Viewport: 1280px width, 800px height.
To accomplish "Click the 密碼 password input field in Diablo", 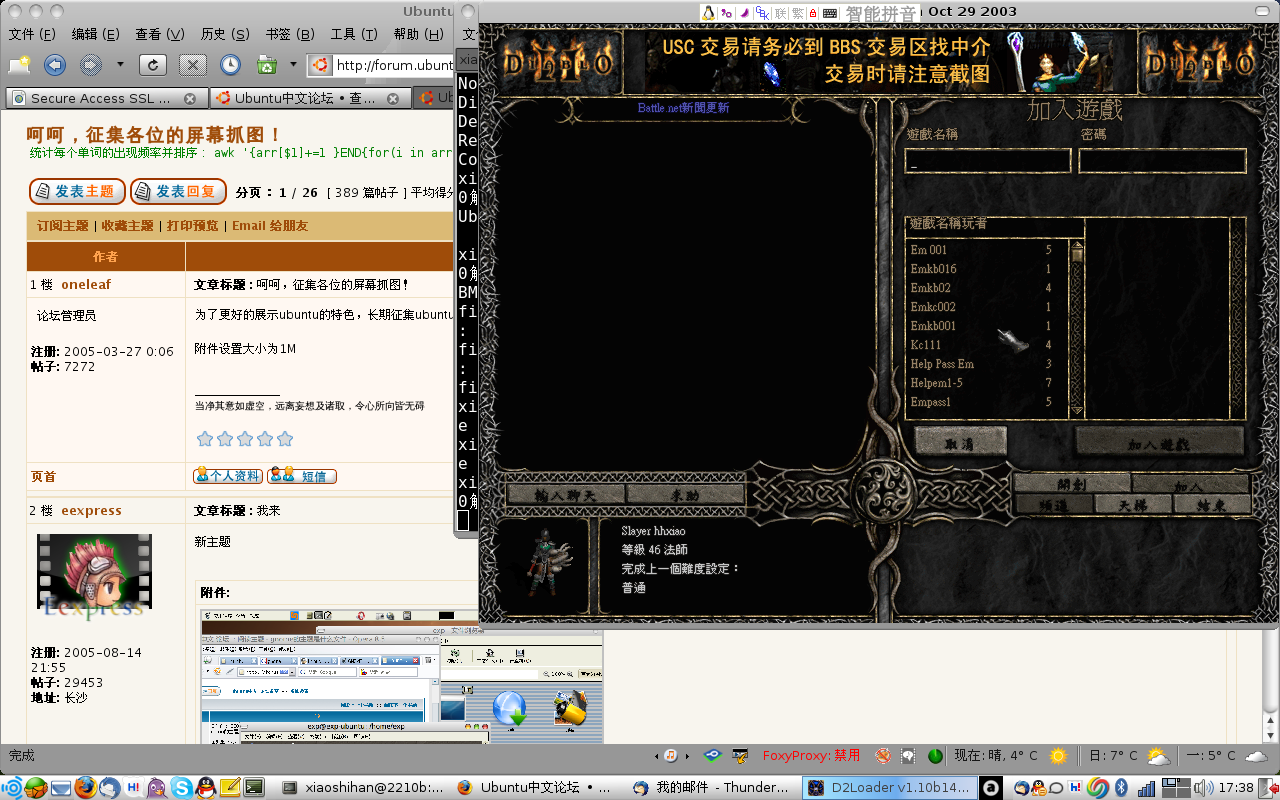I will pyautogui.click(x=1162, y=161).
